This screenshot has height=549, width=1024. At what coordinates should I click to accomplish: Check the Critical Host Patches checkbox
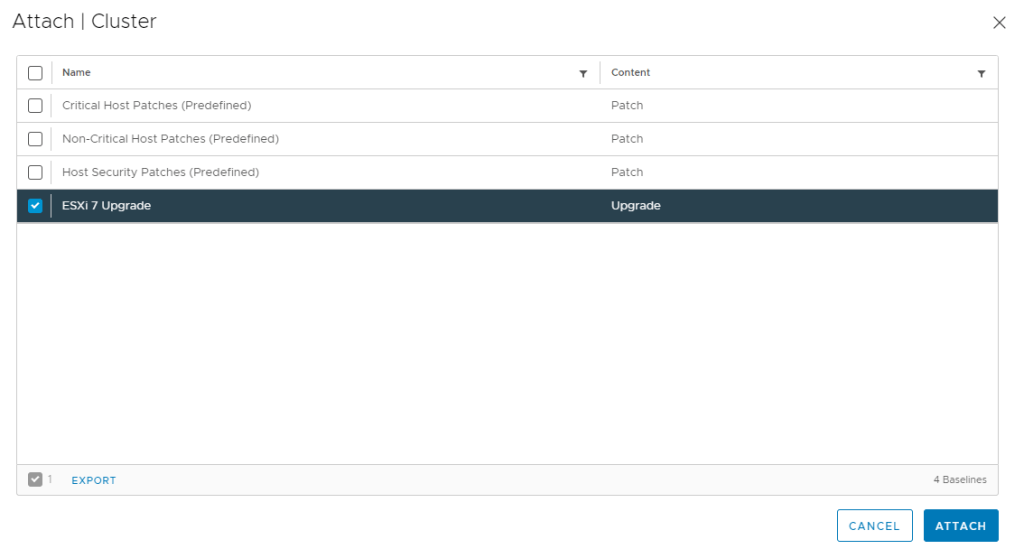[x=35, y=106]
